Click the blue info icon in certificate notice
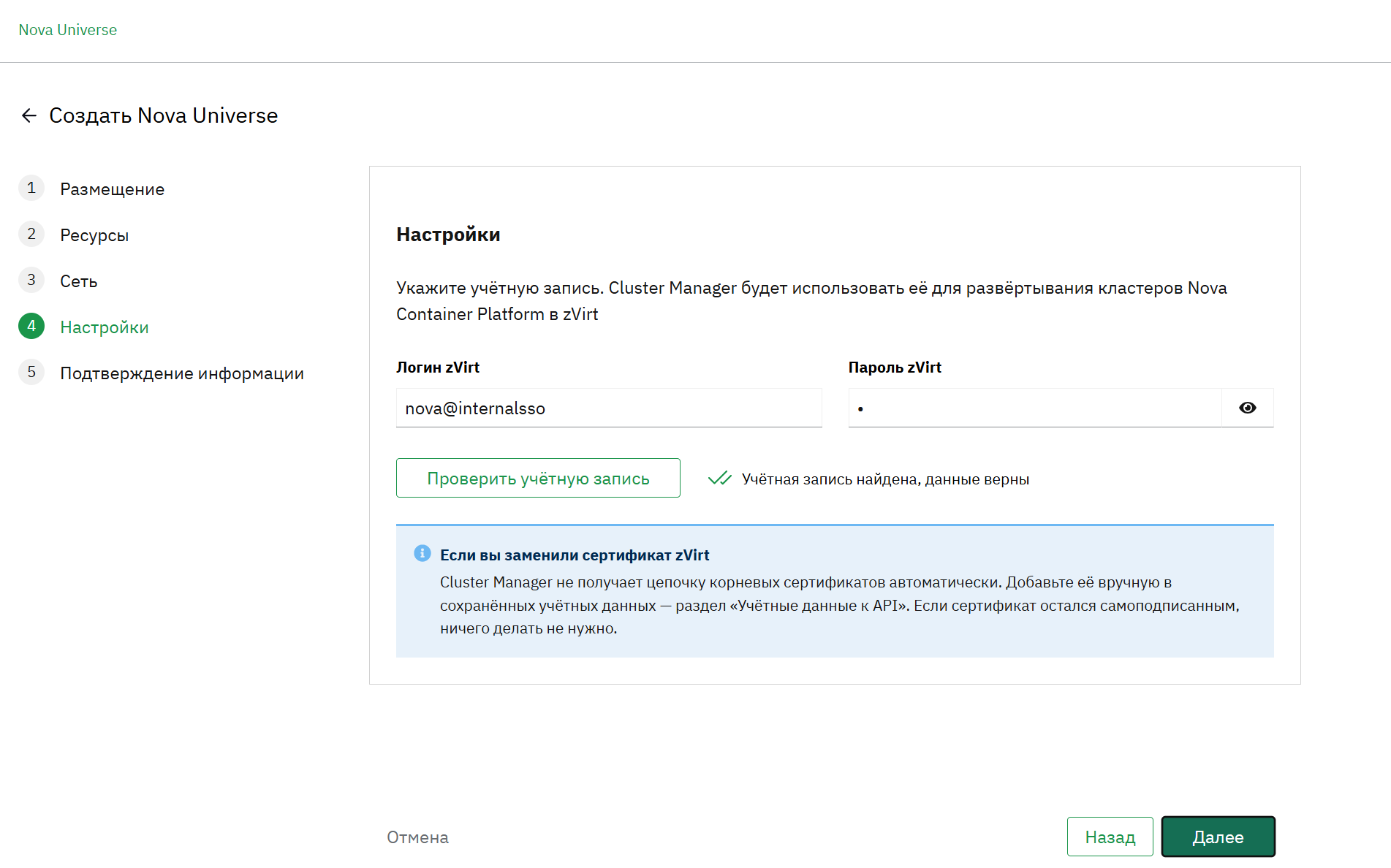The width and height of the screenshot is (1391, 868). click(x=422, y=553)
